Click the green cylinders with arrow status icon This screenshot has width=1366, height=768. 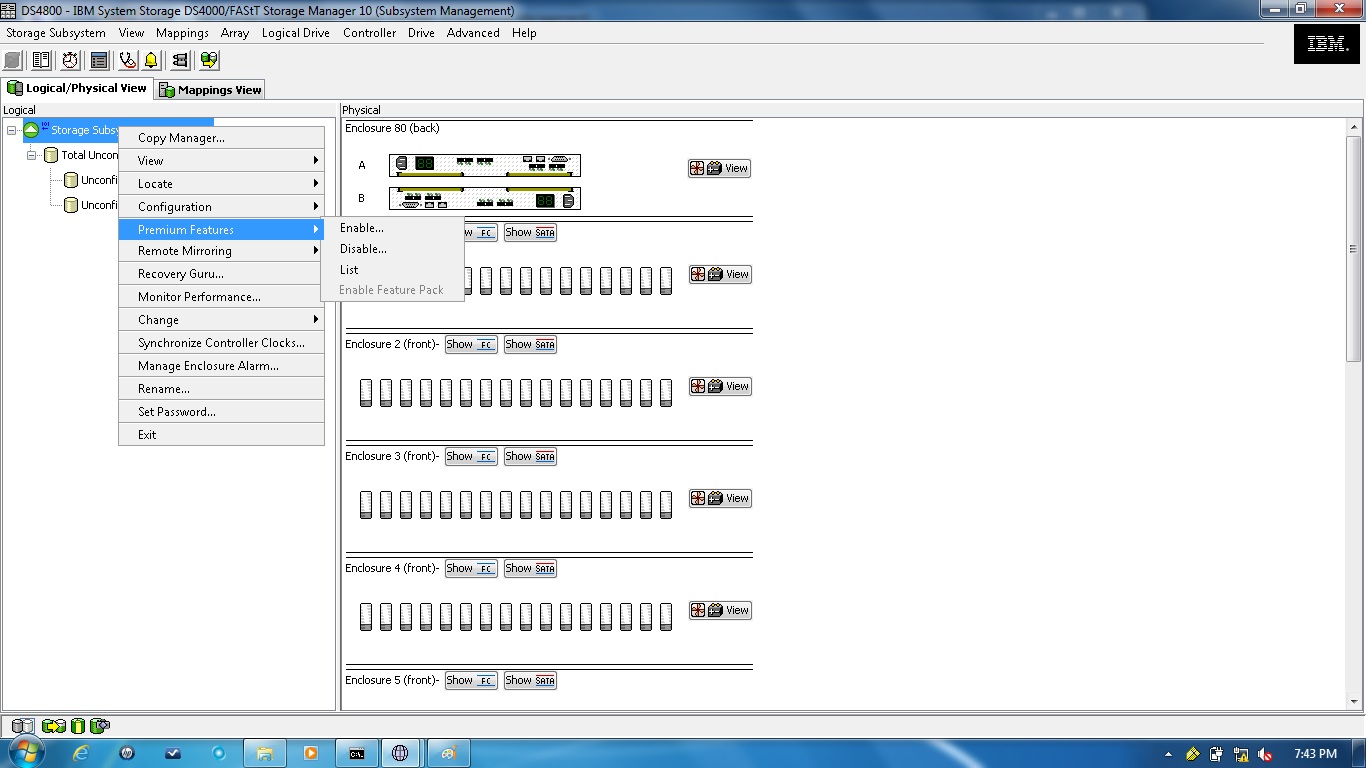pos(54,726)
